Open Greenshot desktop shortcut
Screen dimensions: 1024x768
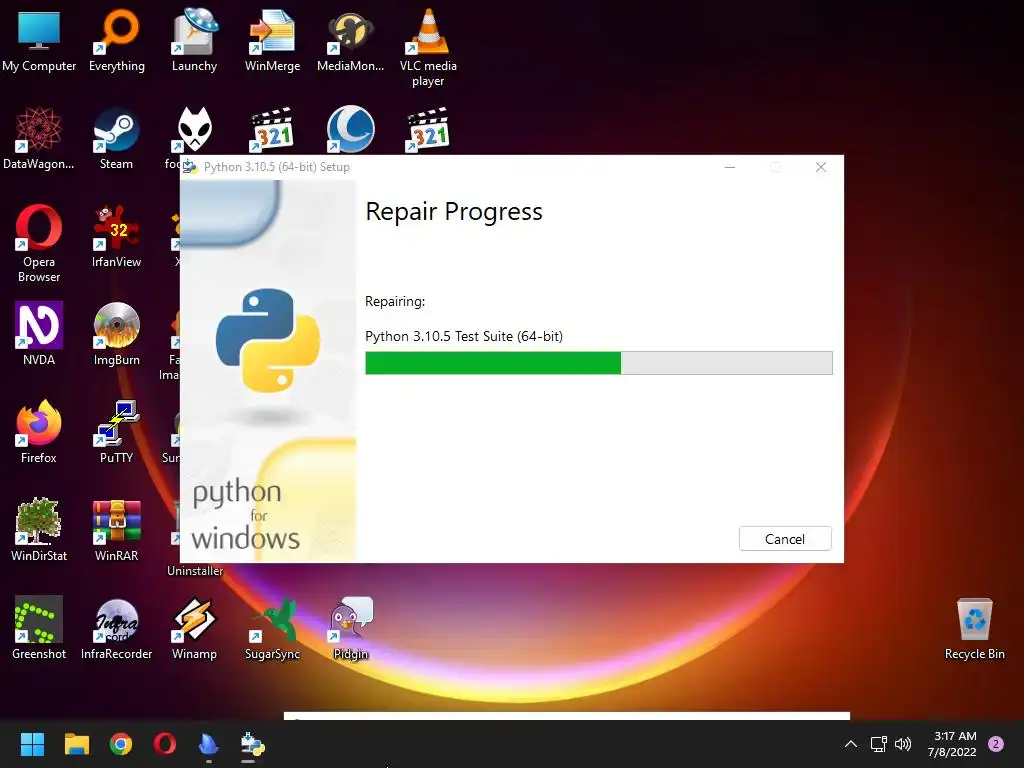pyautogui.click(x=39, y=628)
